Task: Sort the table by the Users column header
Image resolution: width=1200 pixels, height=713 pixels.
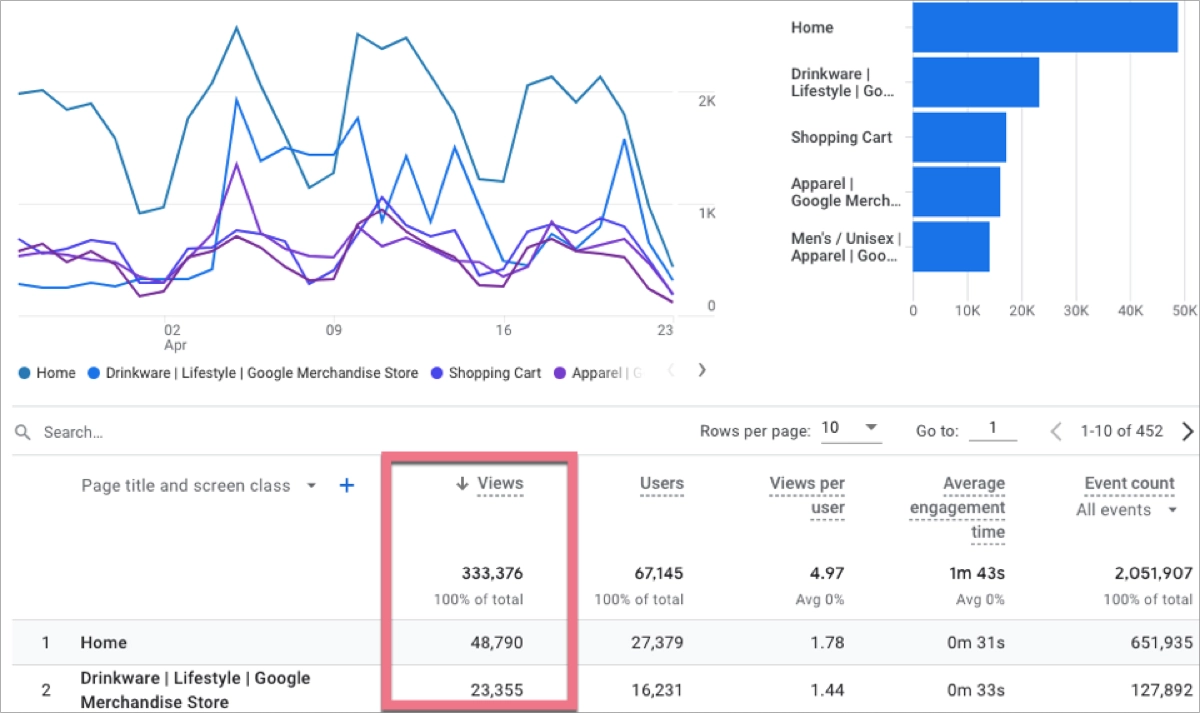Action: click(661, 483)
